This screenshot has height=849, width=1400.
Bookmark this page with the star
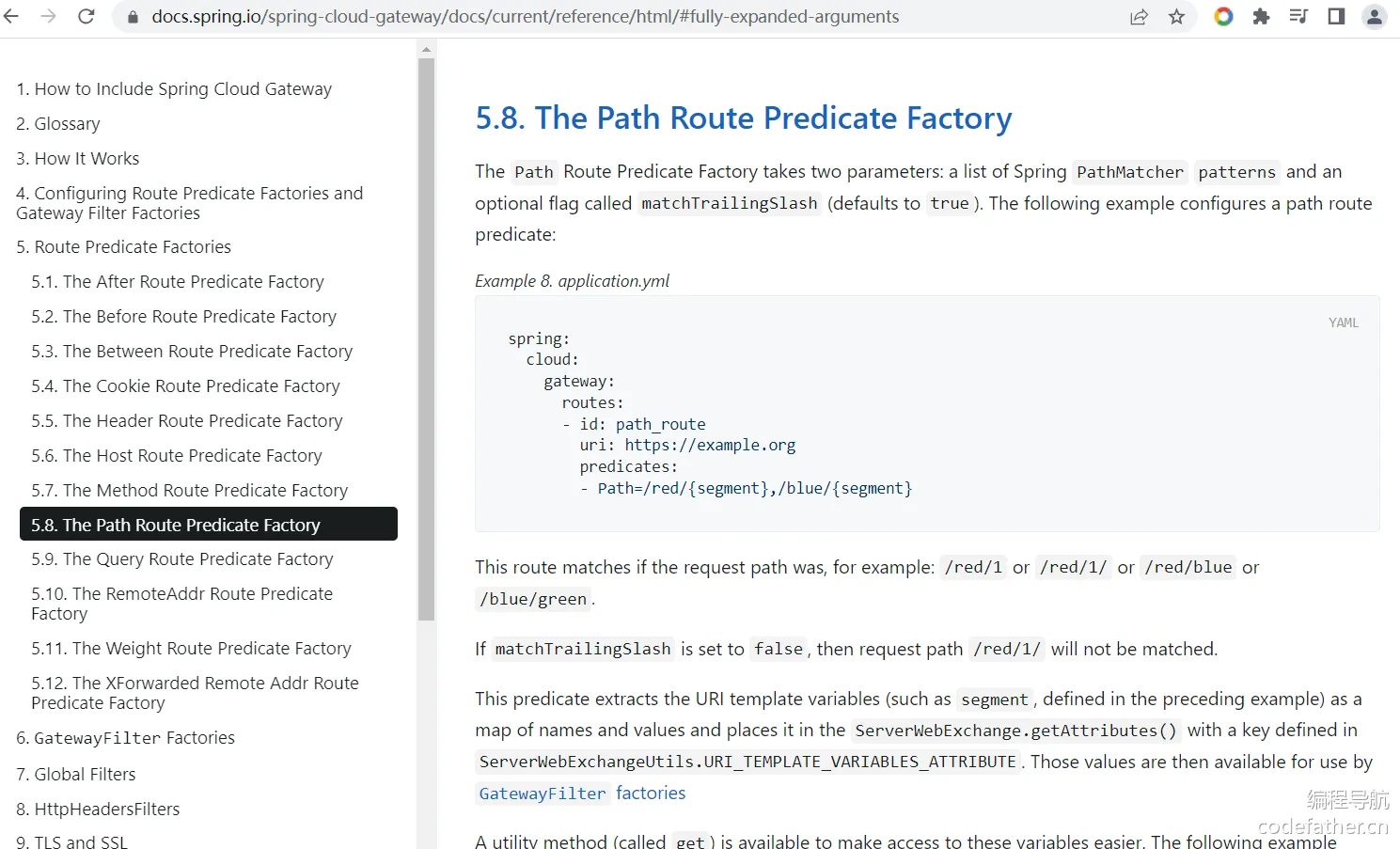coord(1176,17)
